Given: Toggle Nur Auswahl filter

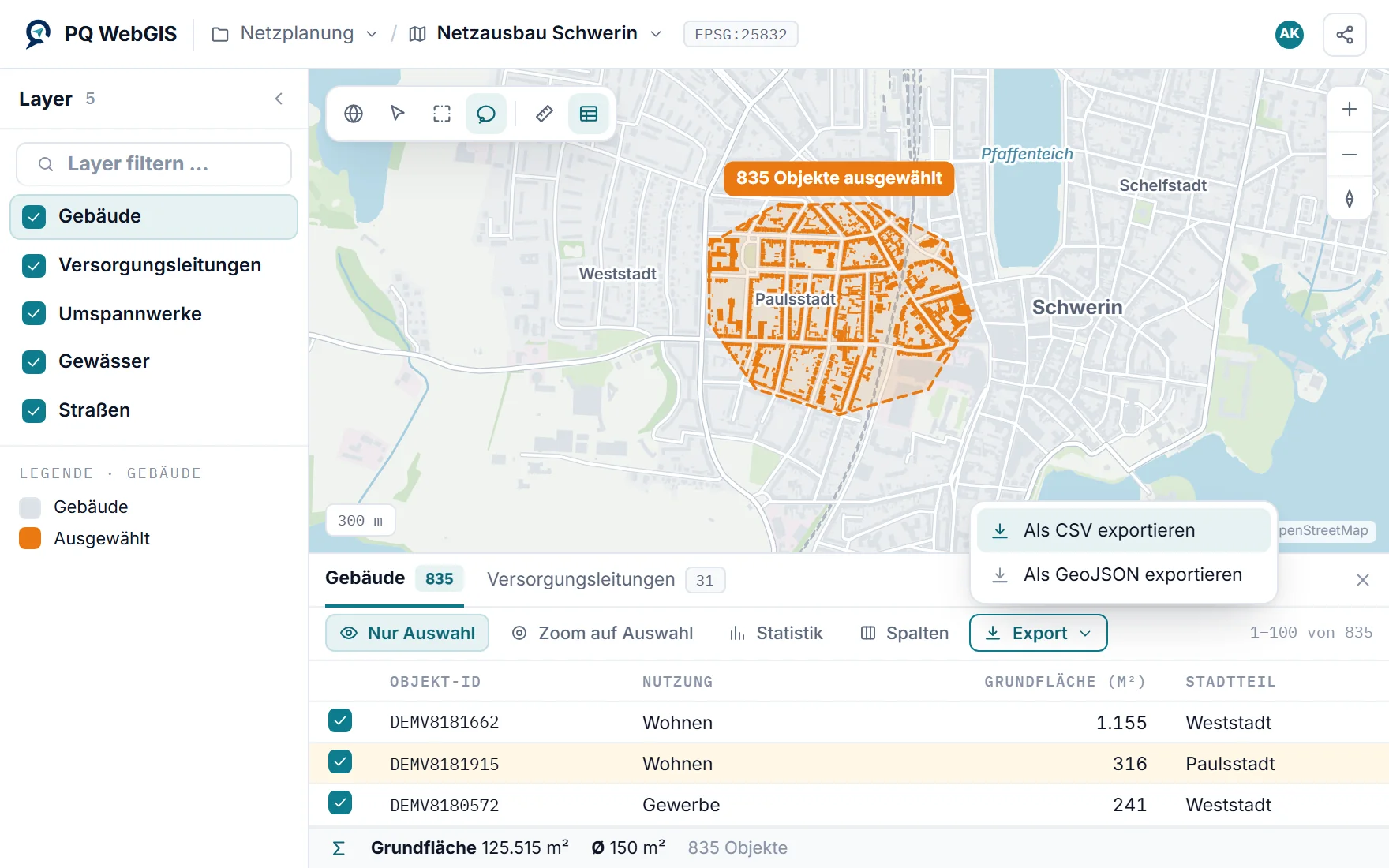Looking at the screenshot, I should pos(407,633).
